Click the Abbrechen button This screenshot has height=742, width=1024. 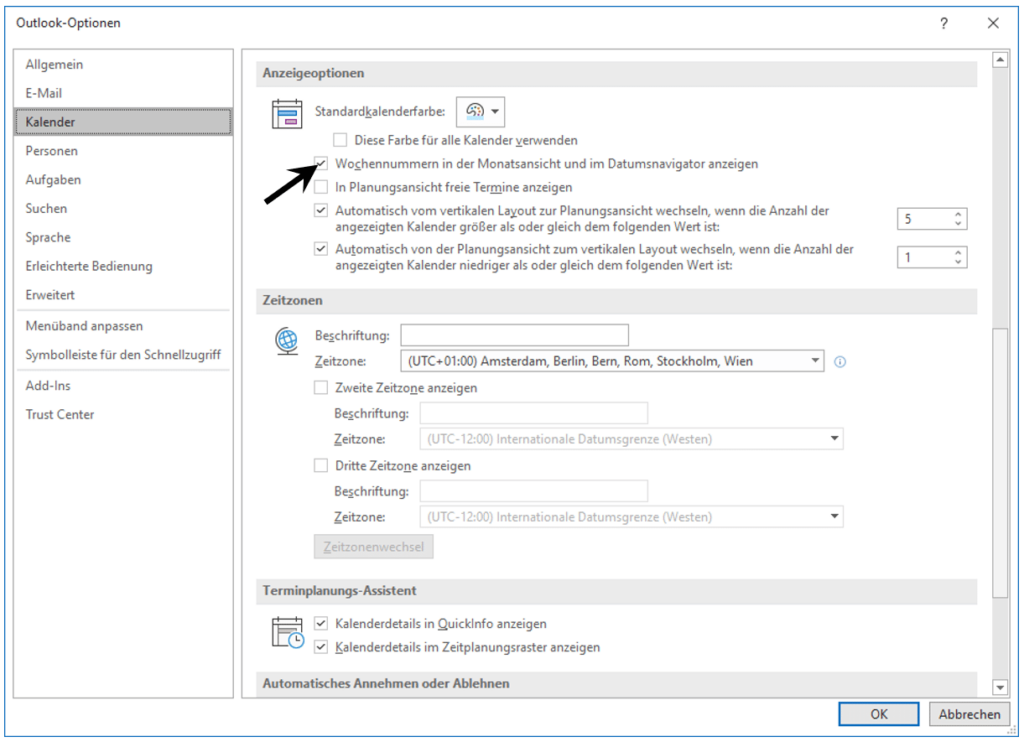pos(969,714)
